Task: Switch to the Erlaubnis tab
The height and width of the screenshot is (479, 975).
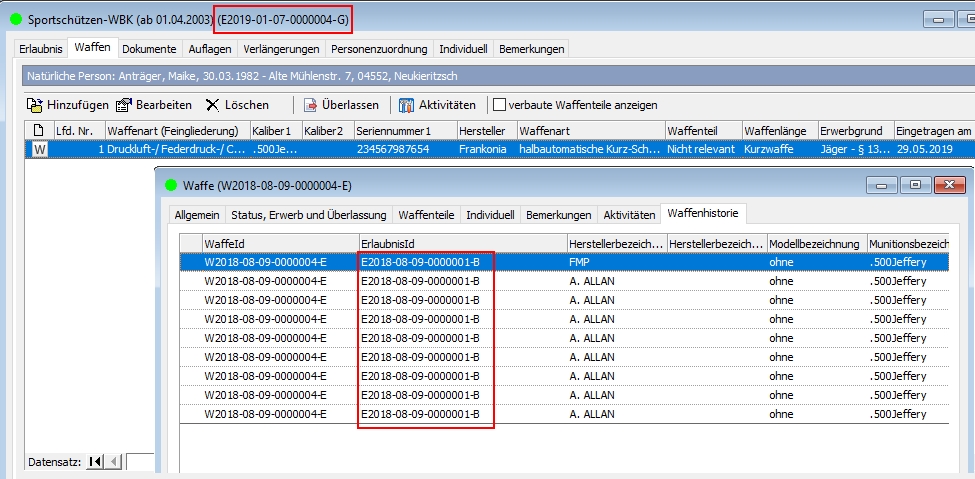Action: click(x=41, y=48)
